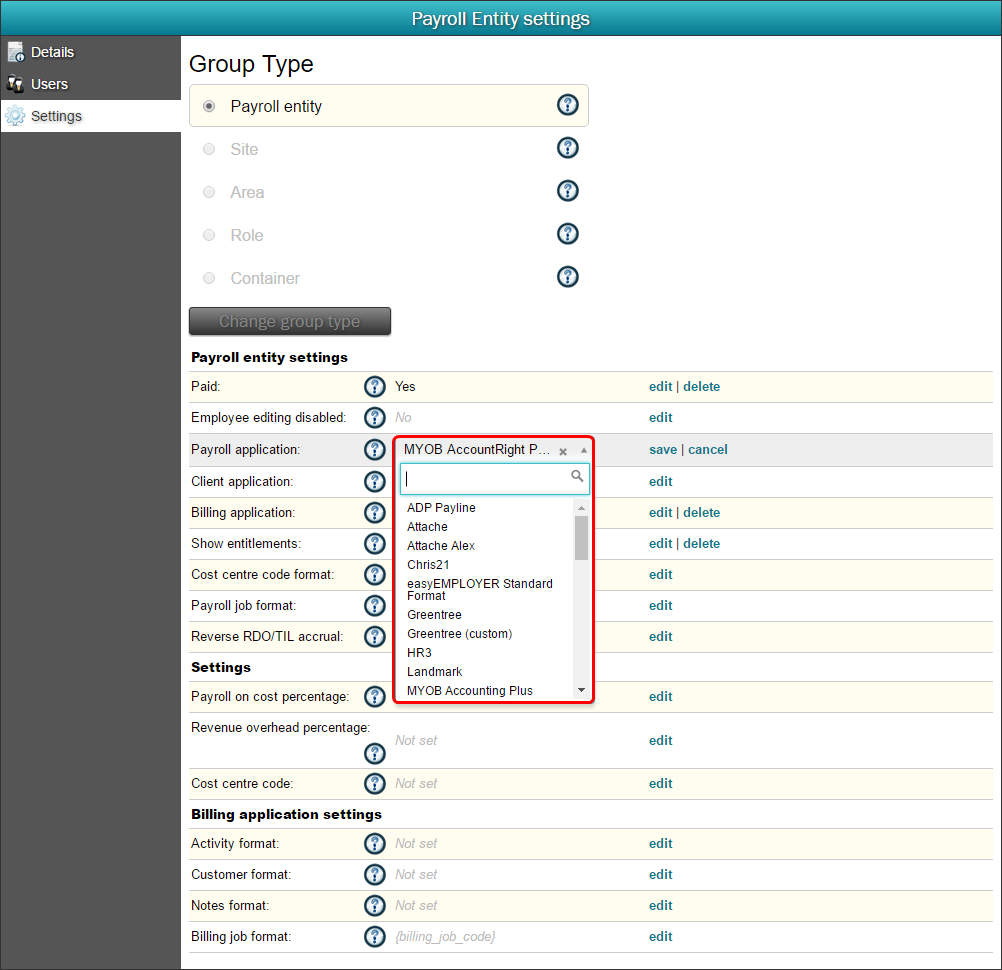Image resolution: width=1002 pixels, height=970 pixels.
Task: Show help for Container group type
Action: pos(567,277)
